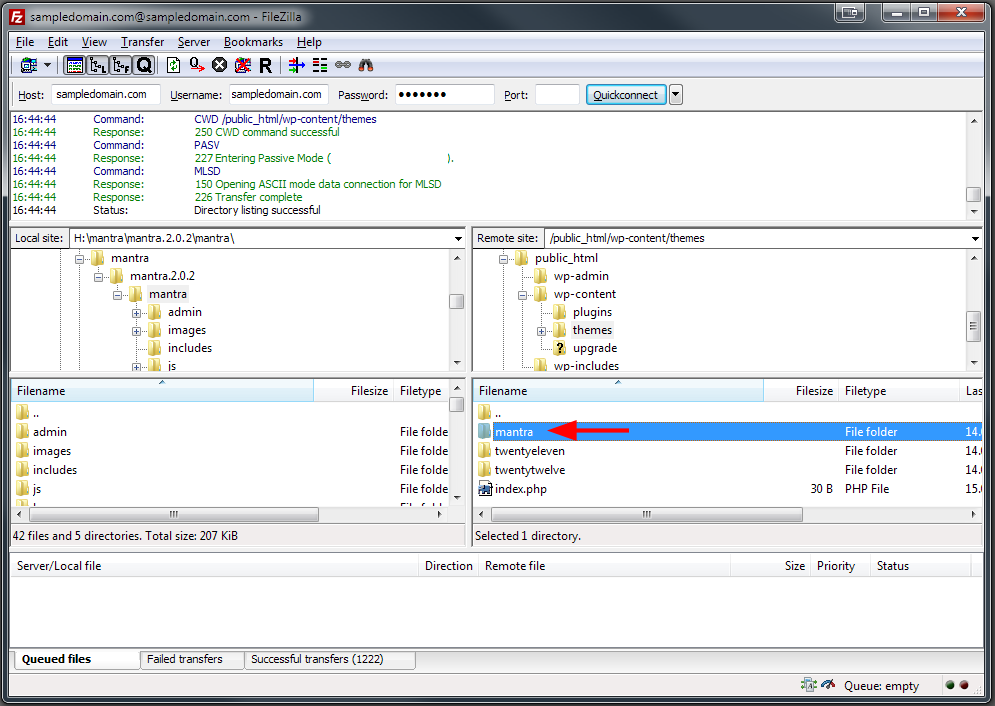Image resolution: width=995 pixels, height=706 pixels.
Task: Open the Quickconnect history dropdown
Action: 676,95
